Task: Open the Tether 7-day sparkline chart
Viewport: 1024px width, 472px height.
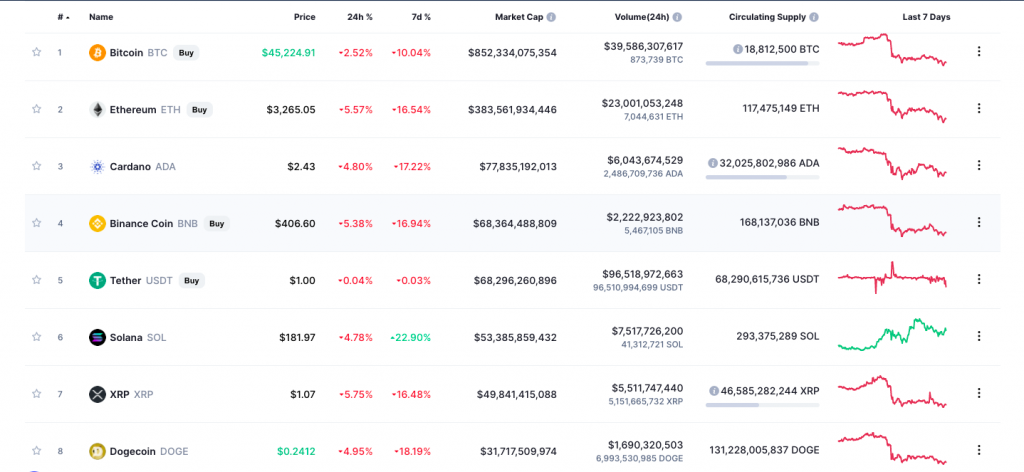Action: point(892,277)
